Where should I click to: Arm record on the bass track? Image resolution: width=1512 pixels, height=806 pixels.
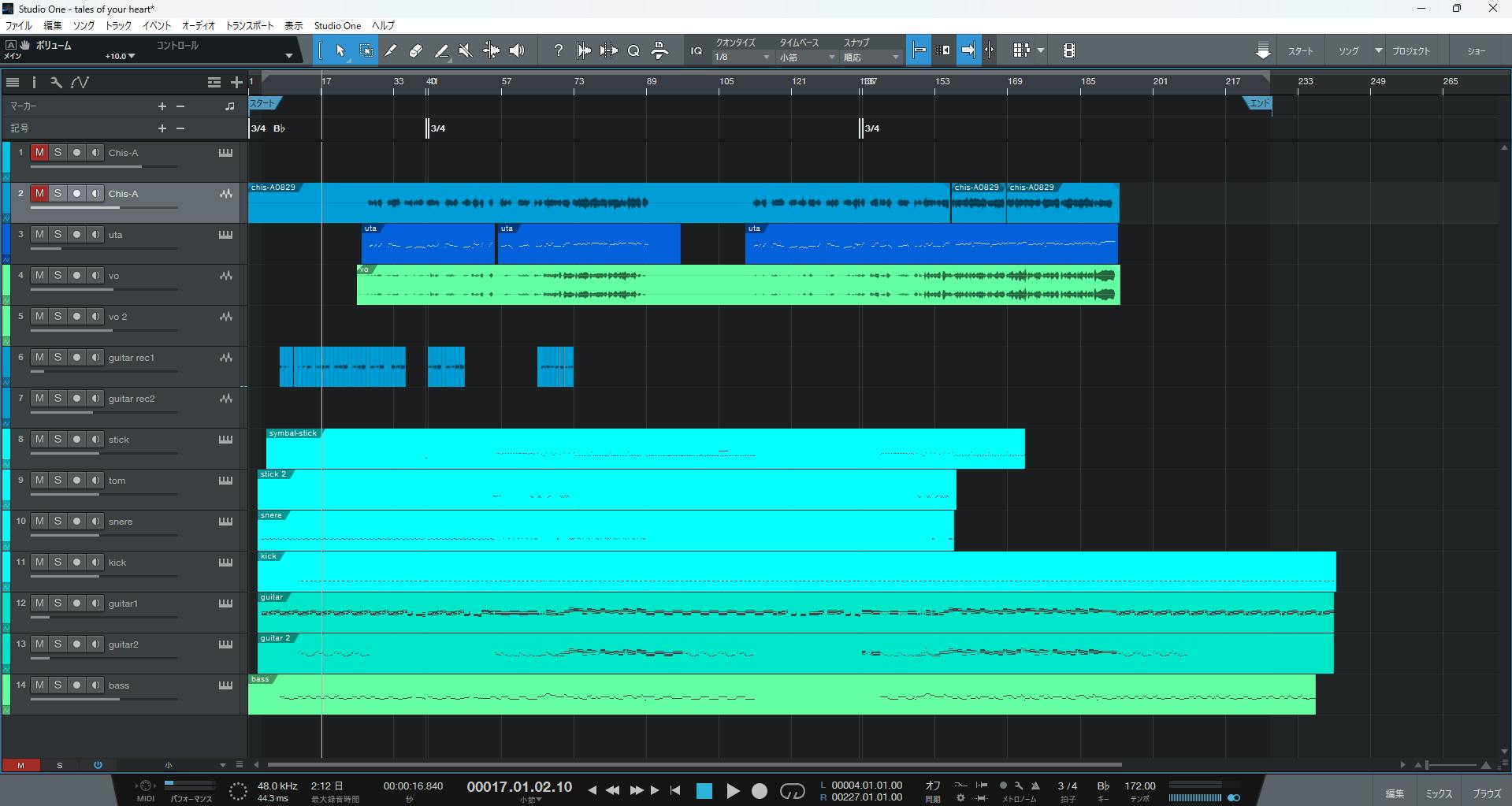click(76, 685)
